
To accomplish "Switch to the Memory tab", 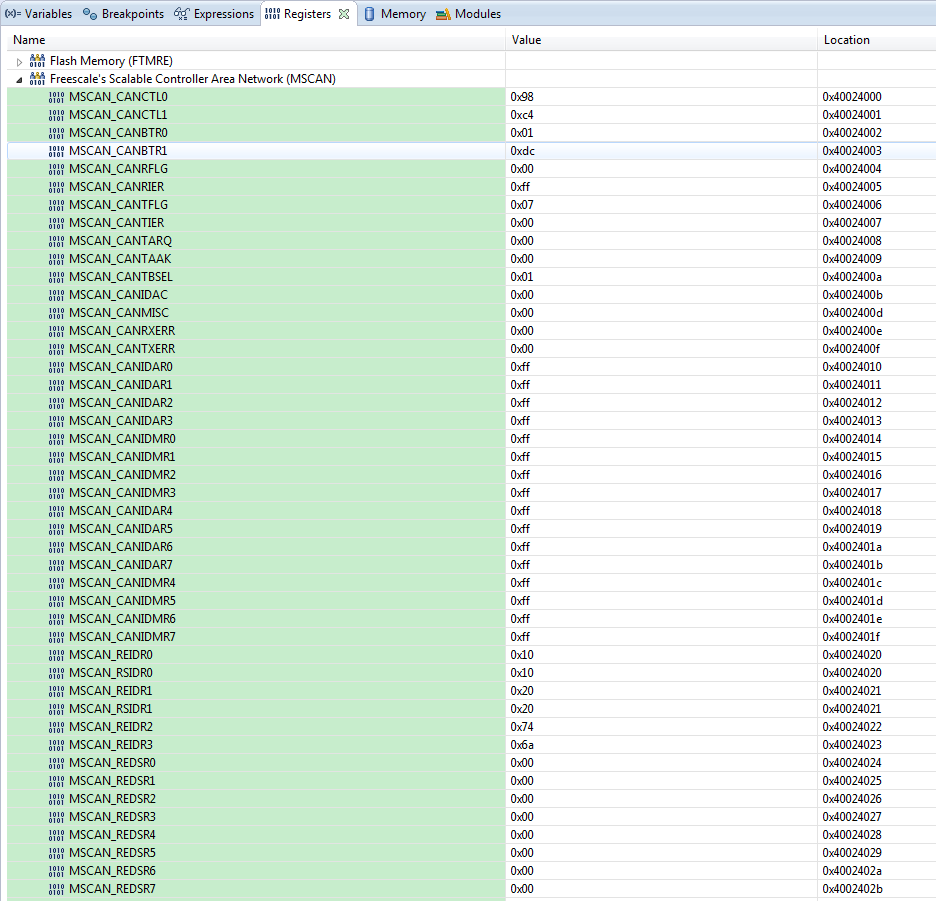I will tap(395, 13).
